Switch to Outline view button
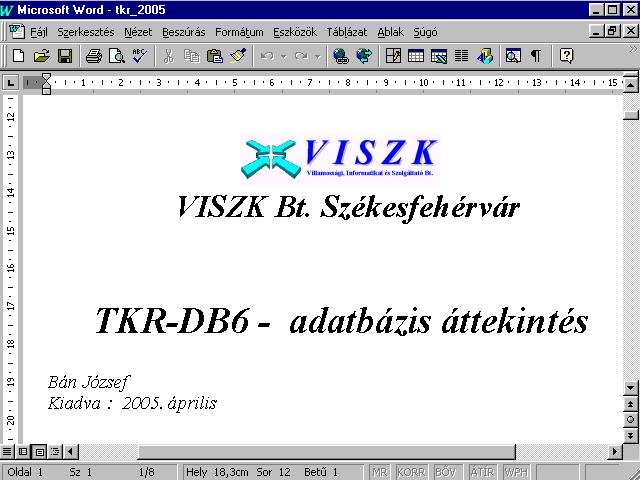This screenshot has width=640, height=480. [x=55, y=451]
